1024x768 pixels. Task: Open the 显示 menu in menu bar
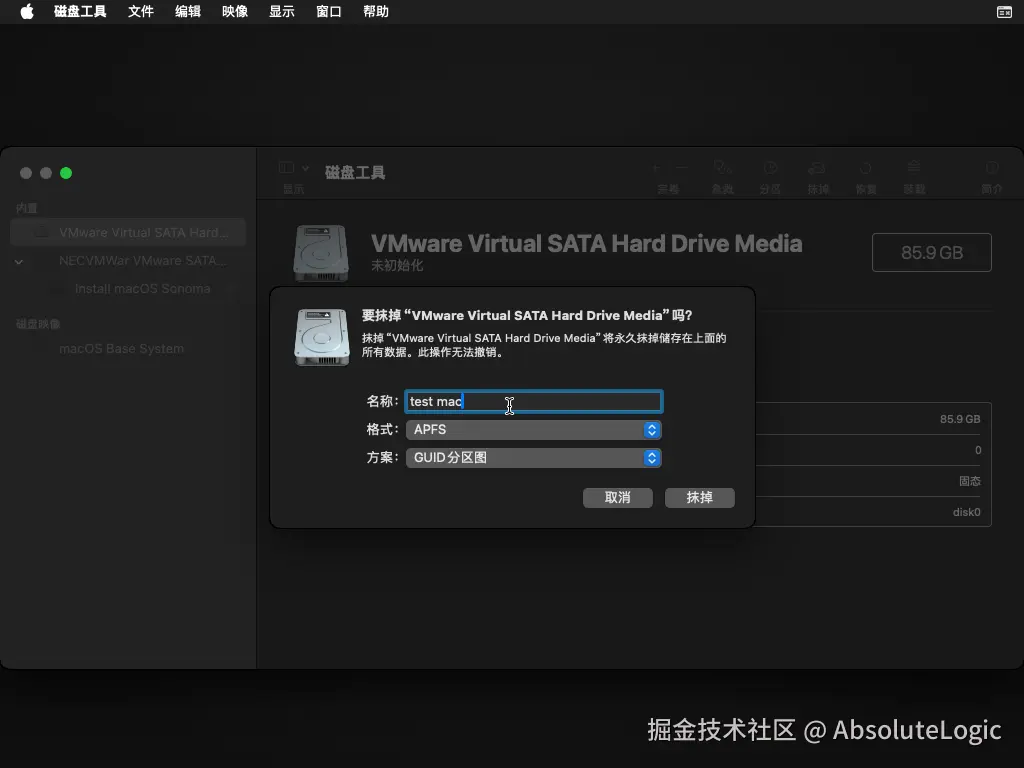point(281,11)
